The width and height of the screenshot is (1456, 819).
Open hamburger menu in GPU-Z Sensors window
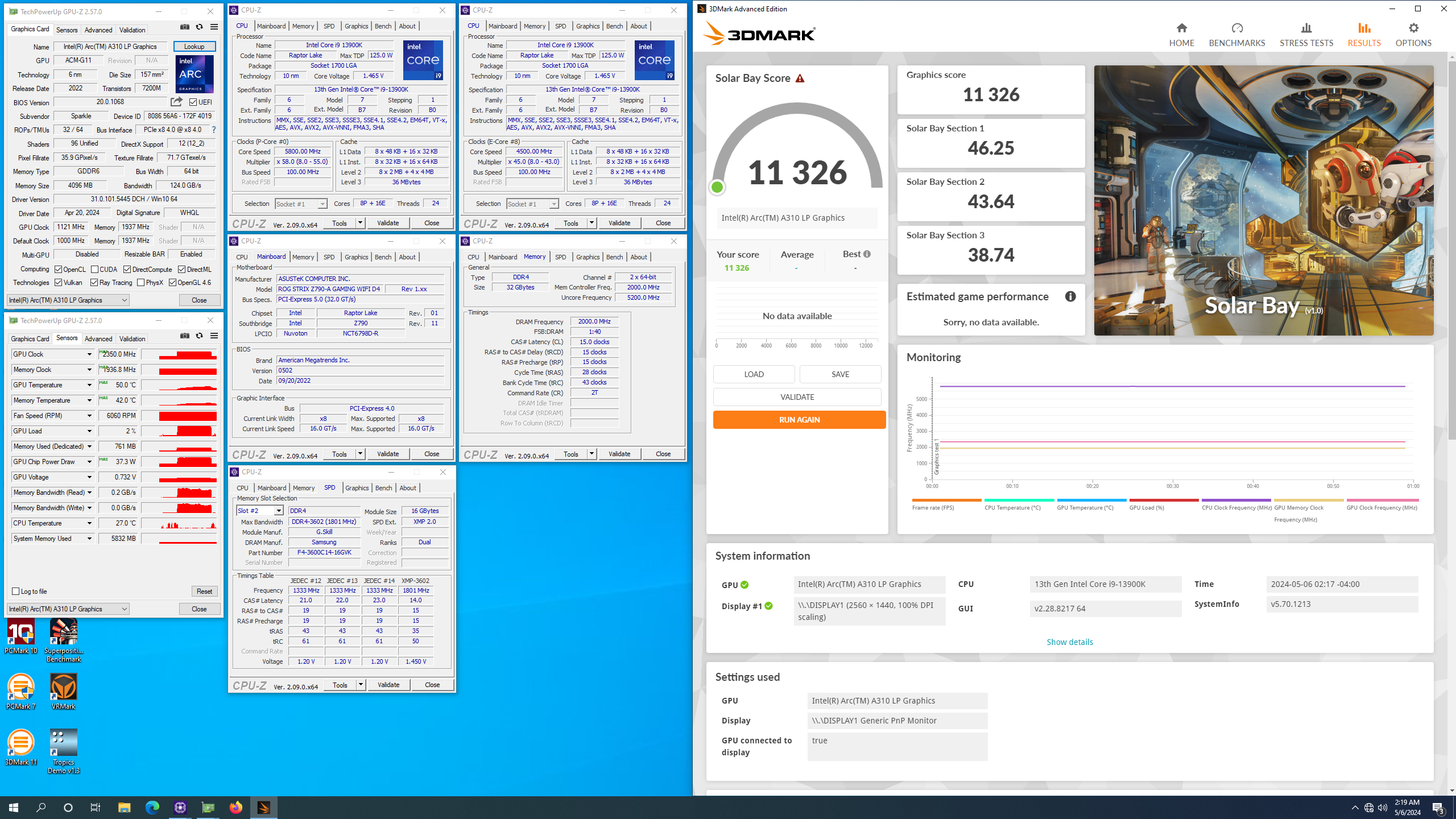click(214, 336)
